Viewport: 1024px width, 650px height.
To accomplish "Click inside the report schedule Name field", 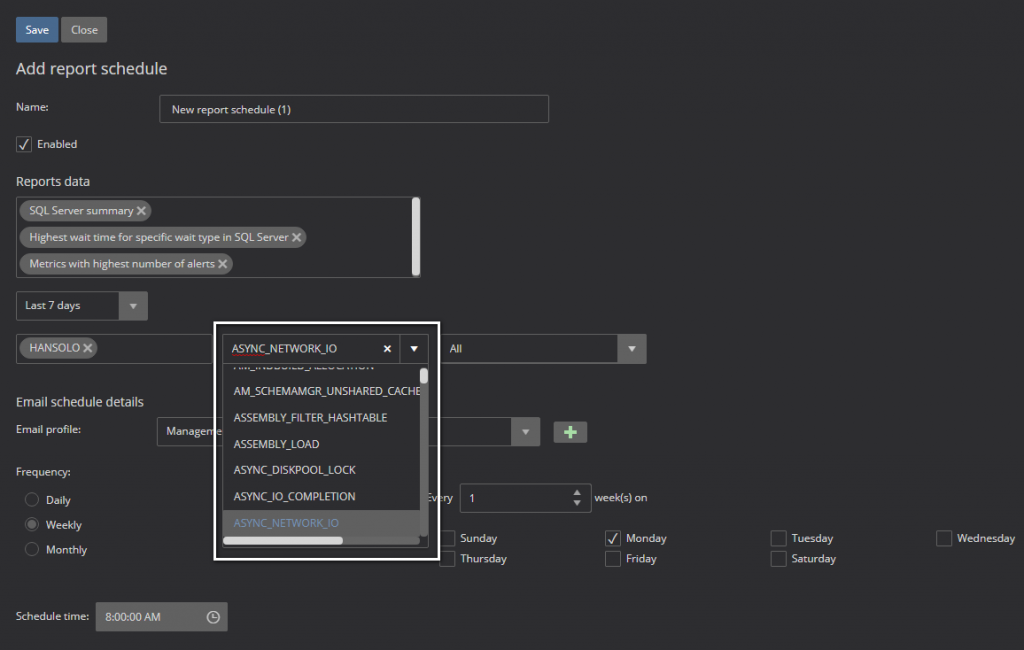I will pyautogui.click(x=355, y=109).
